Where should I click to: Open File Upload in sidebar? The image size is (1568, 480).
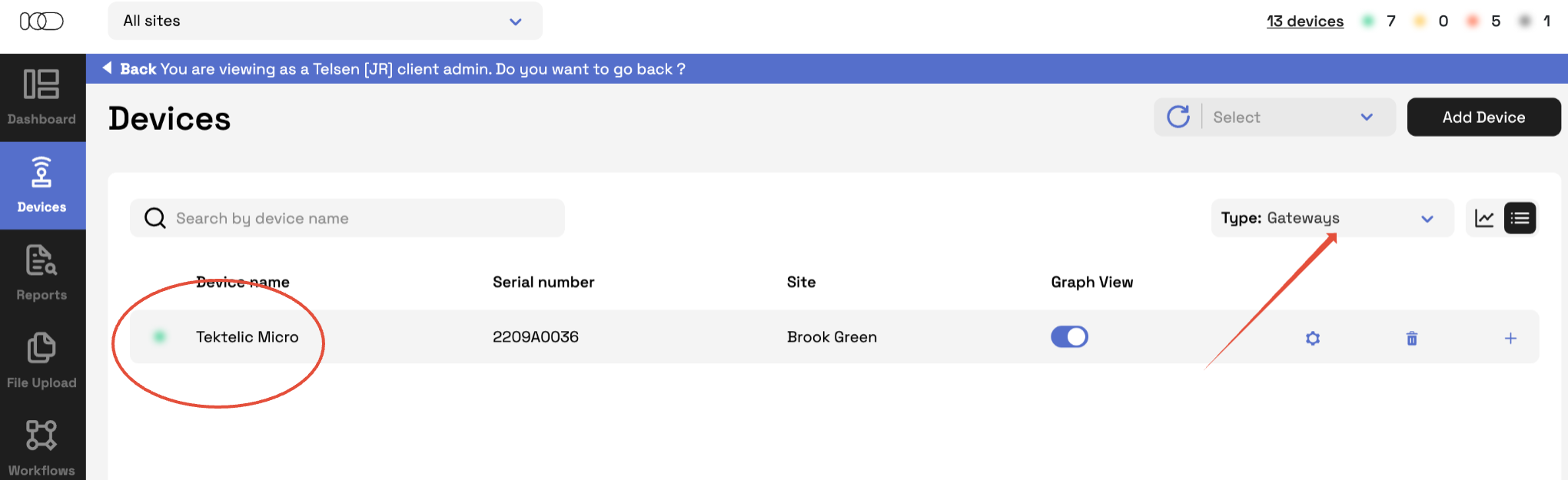[42, 361]
